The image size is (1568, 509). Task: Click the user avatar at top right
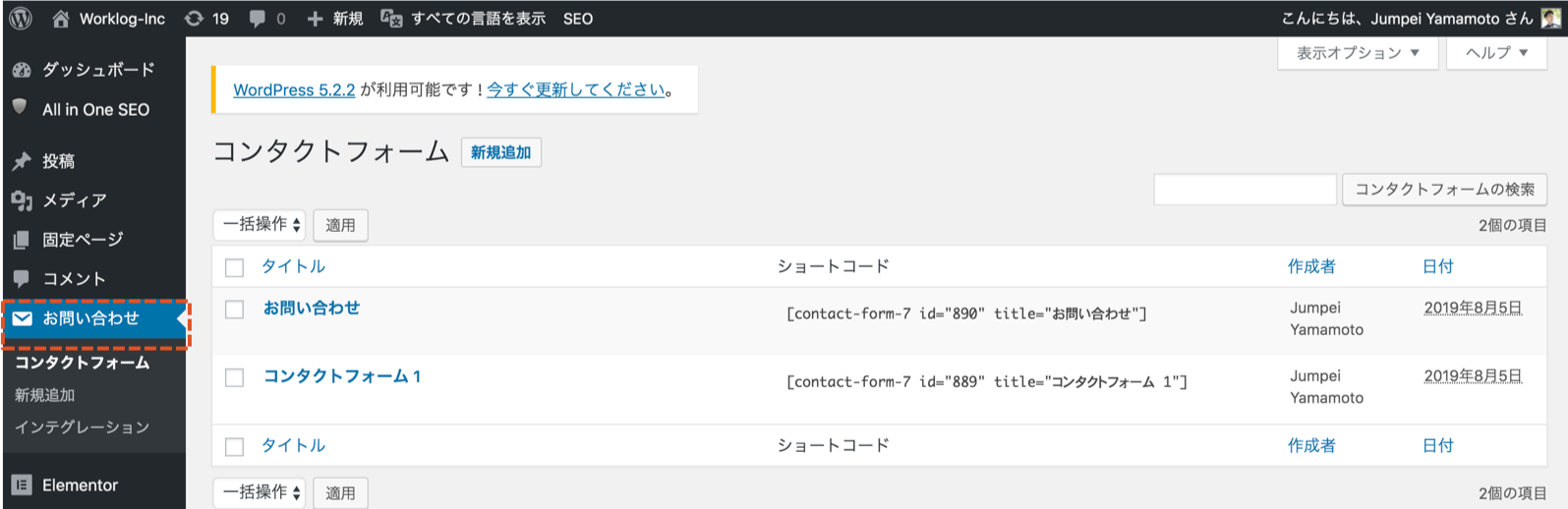(1550, 18)
